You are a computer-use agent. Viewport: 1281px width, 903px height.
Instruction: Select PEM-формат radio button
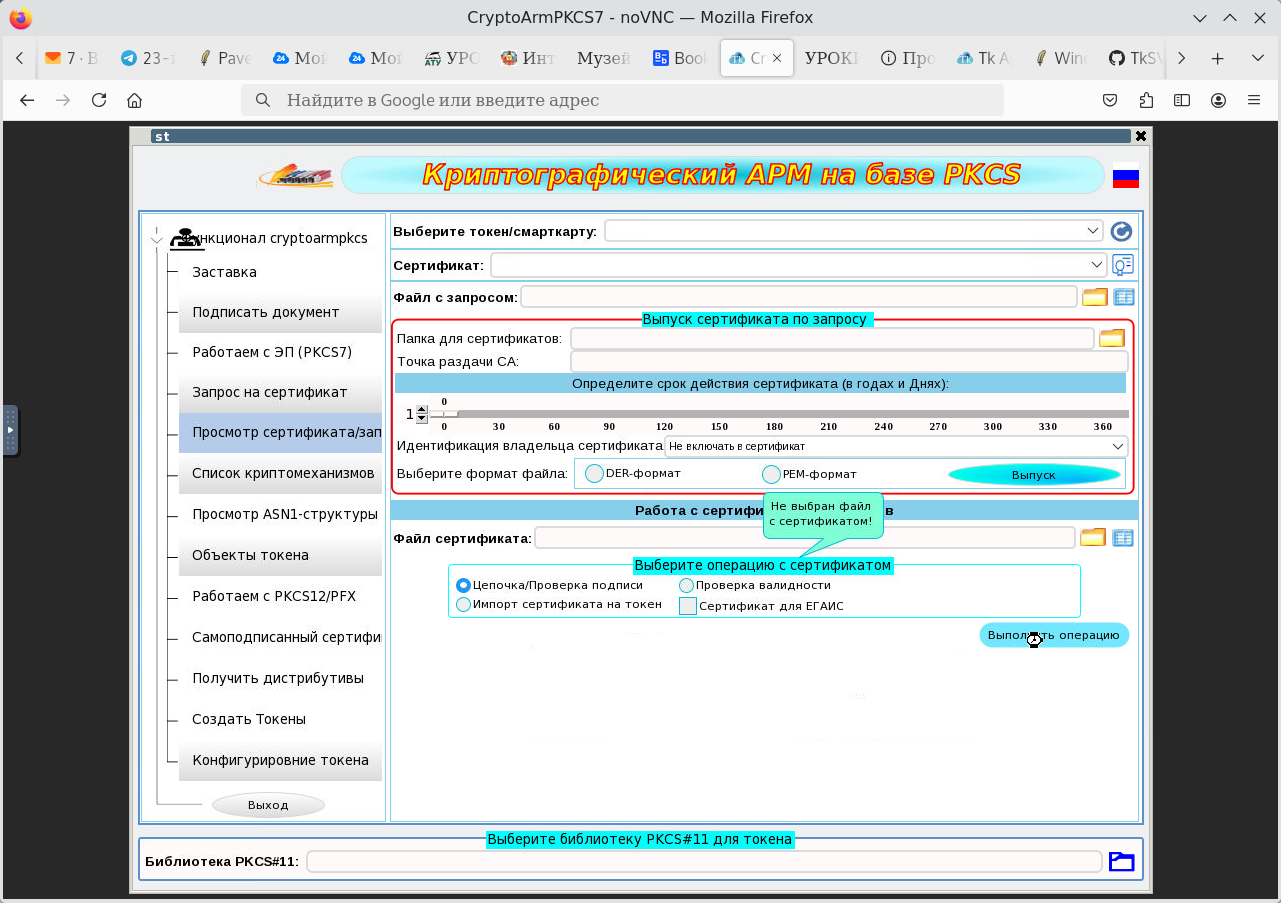[771, 474]
